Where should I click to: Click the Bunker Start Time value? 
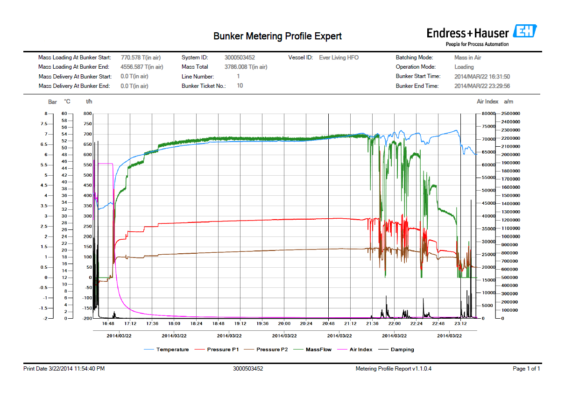pyautogui.click(x=482, y=76)
